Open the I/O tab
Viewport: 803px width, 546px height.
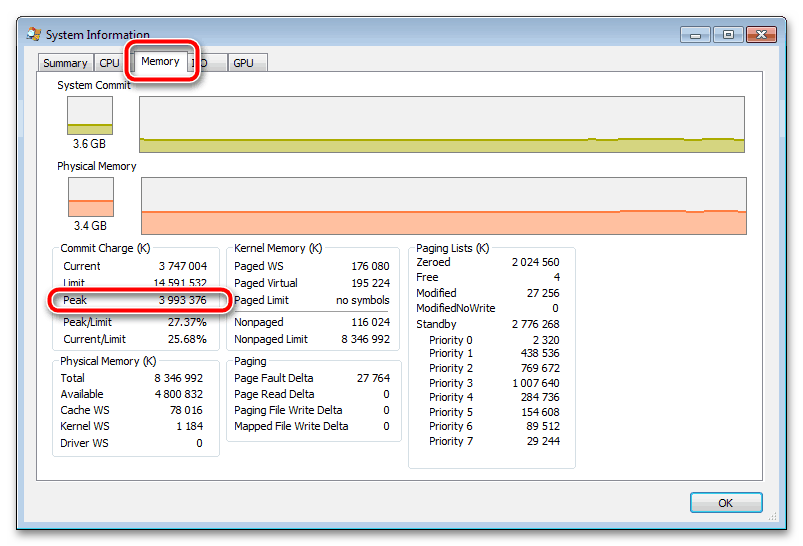tap(203, 63)
